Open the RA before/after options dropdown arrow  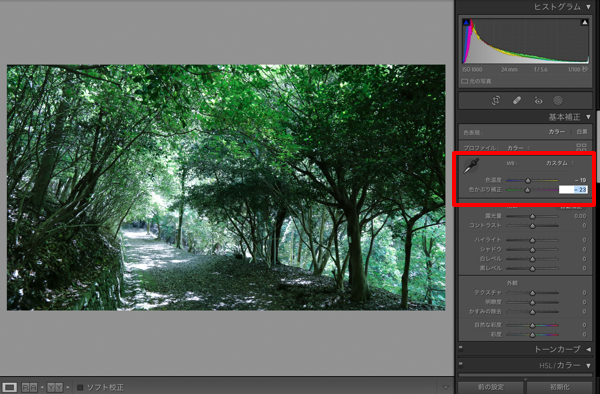42,387
